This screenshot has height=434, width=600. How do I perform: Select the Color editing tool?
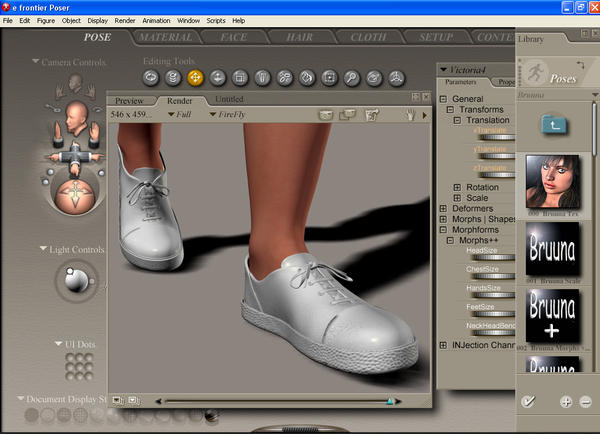tap(307, 78)
